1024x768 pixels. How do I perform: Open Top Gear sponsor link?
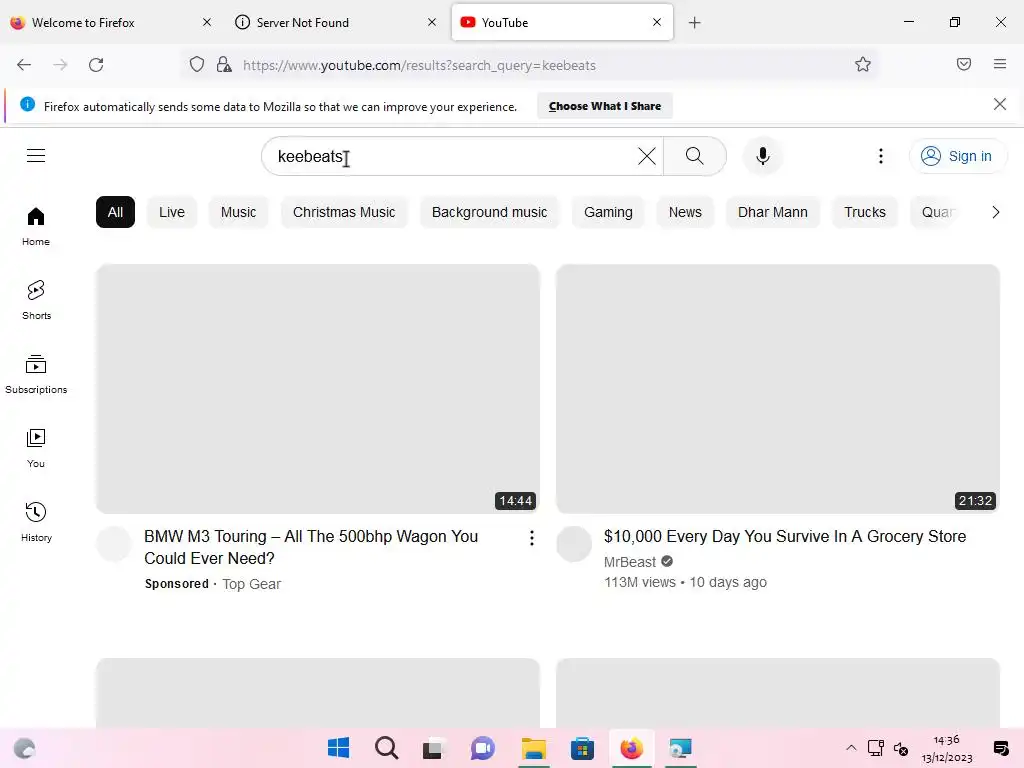pyautogui.click(x=251, y=584)
